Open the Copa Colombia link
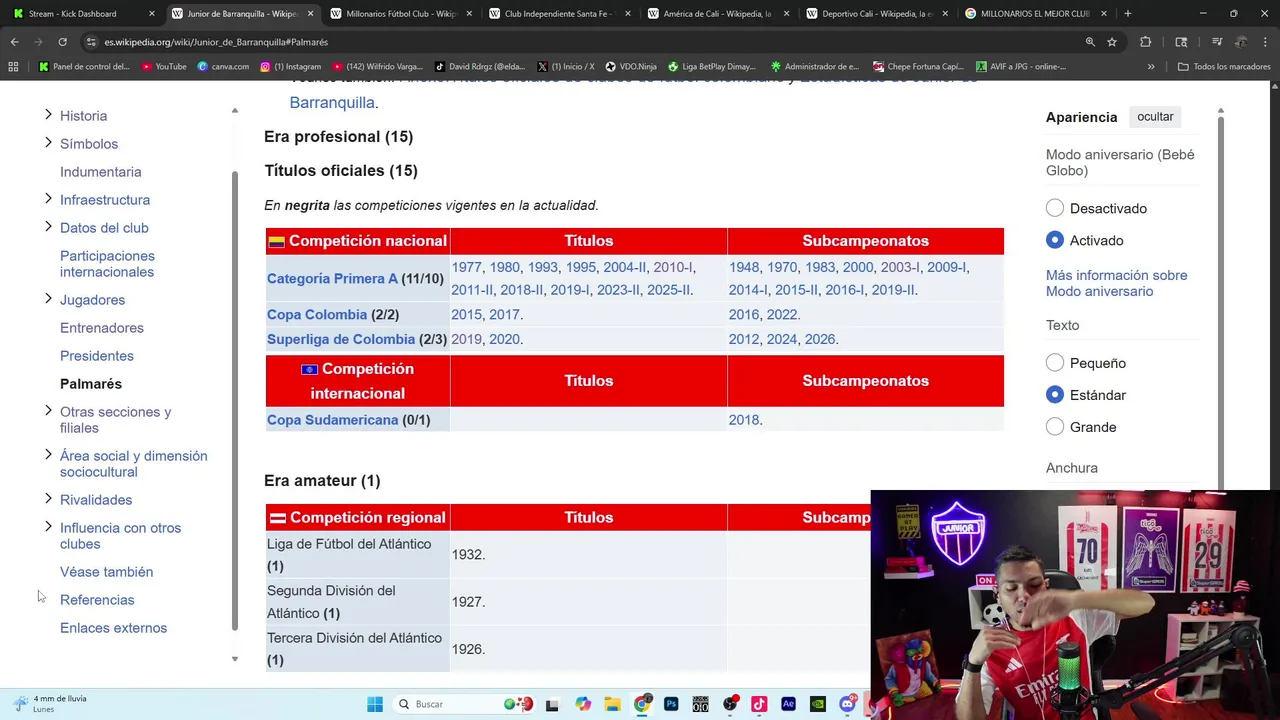This screenshot has width=1280, height=720. [x=317, y=315]
